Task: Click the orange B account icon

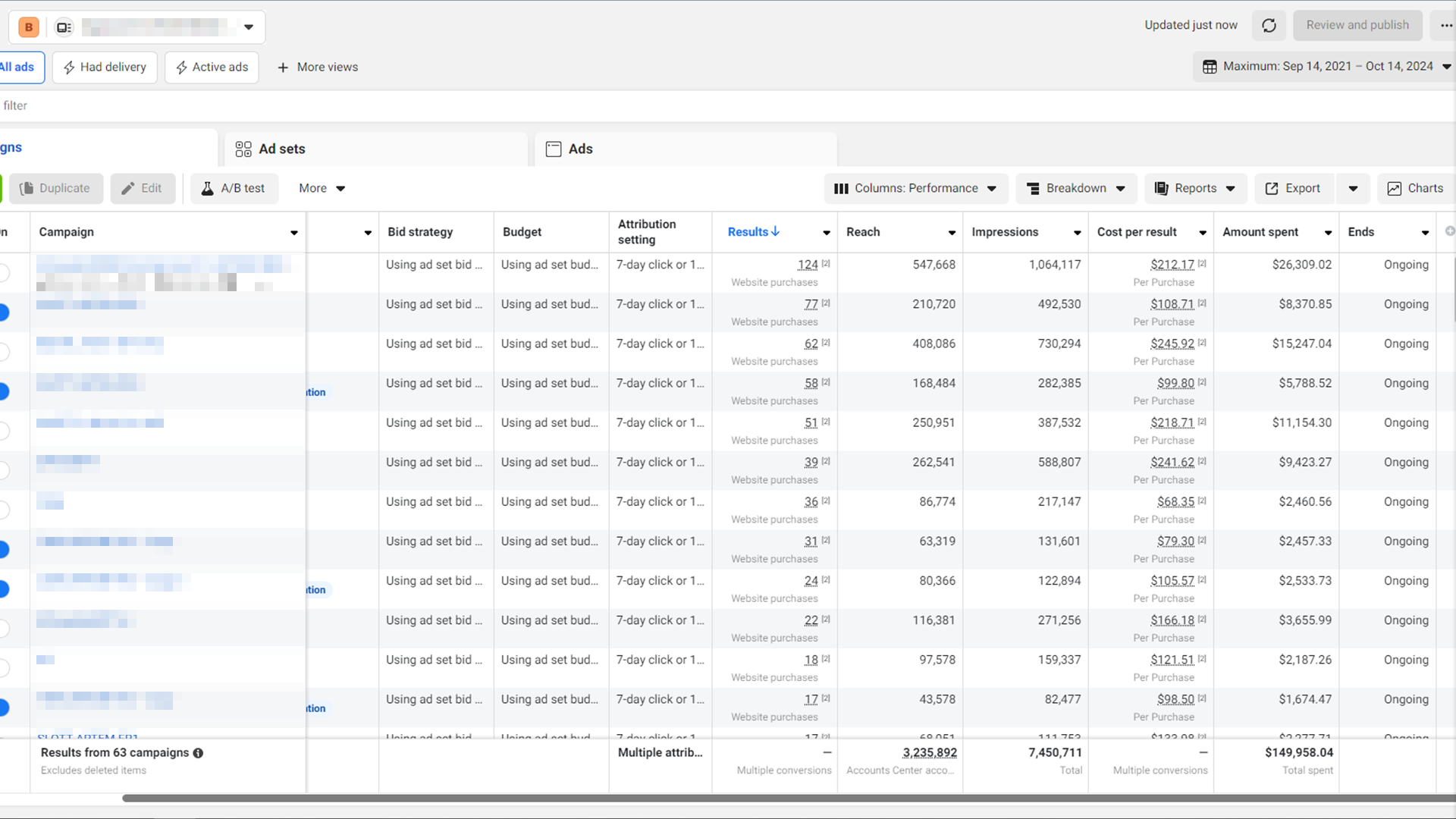Action: [x=29, y=27]
